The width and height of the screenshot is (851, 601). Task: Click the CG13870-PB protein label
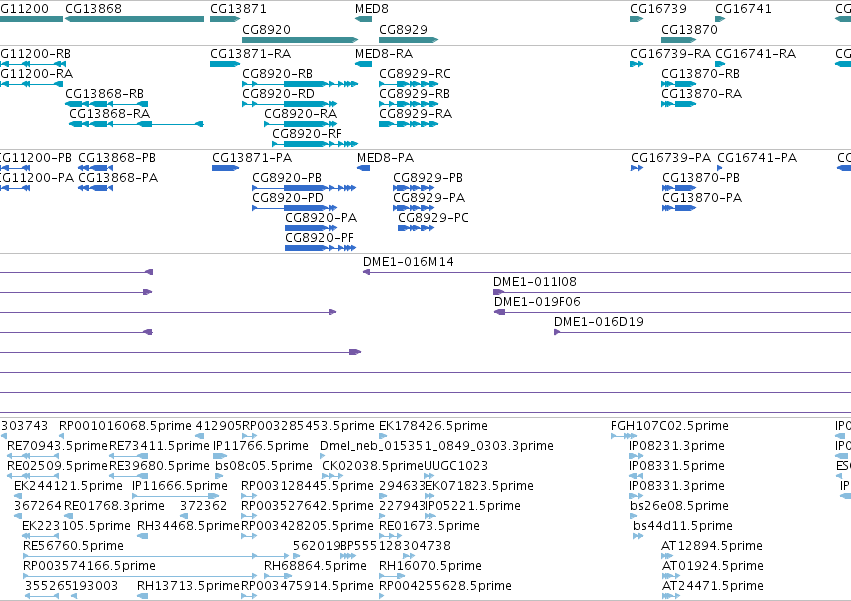[x=701, y=178]
